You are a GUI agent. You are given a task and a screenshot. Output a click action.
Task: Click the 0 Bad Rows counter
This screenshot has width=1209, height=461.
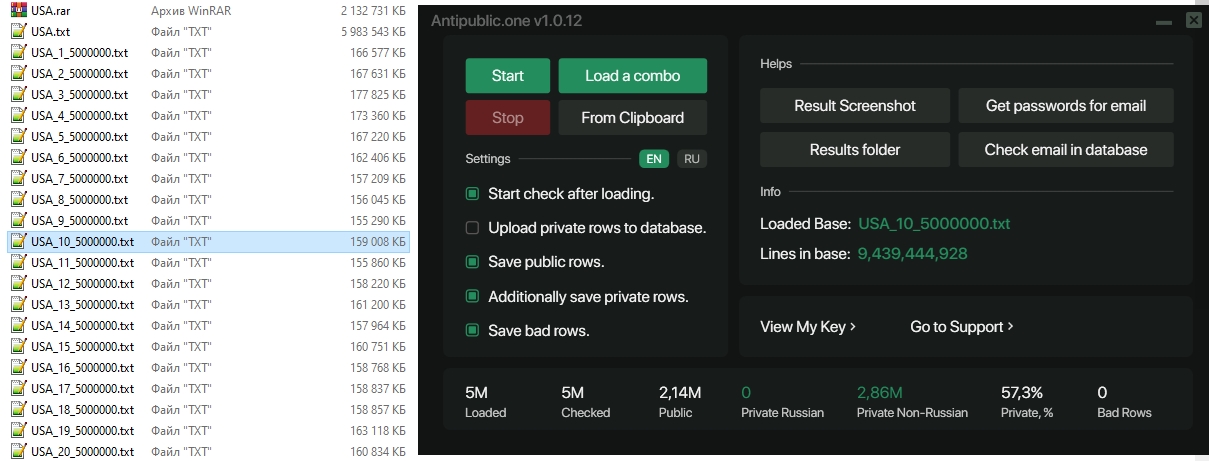pos(1102,393)
